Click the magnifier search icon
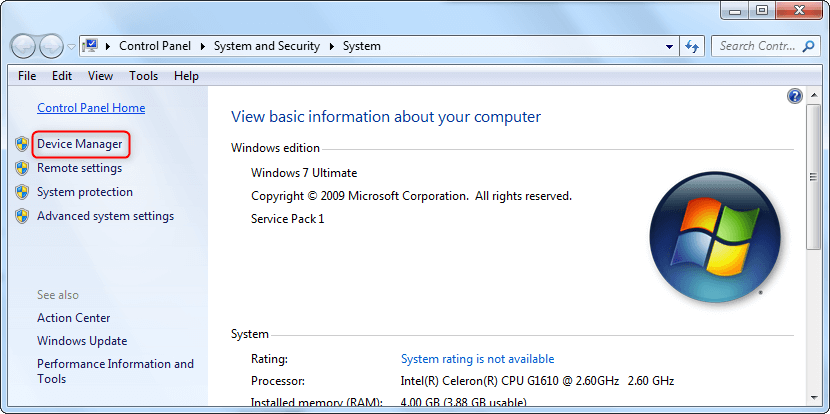Image resolution: width=830 pixels, height=414 pixels. coord(808,47)
